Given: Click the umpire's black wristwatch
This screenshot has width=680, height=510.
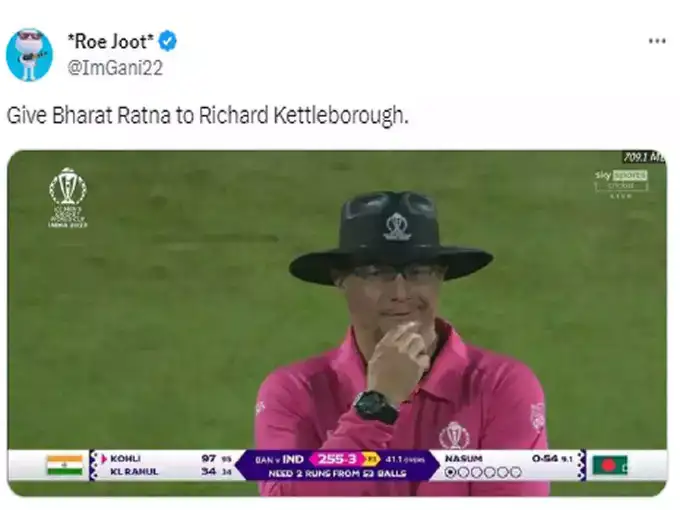Looking at the screenshot, I should (x=376, y=407).
